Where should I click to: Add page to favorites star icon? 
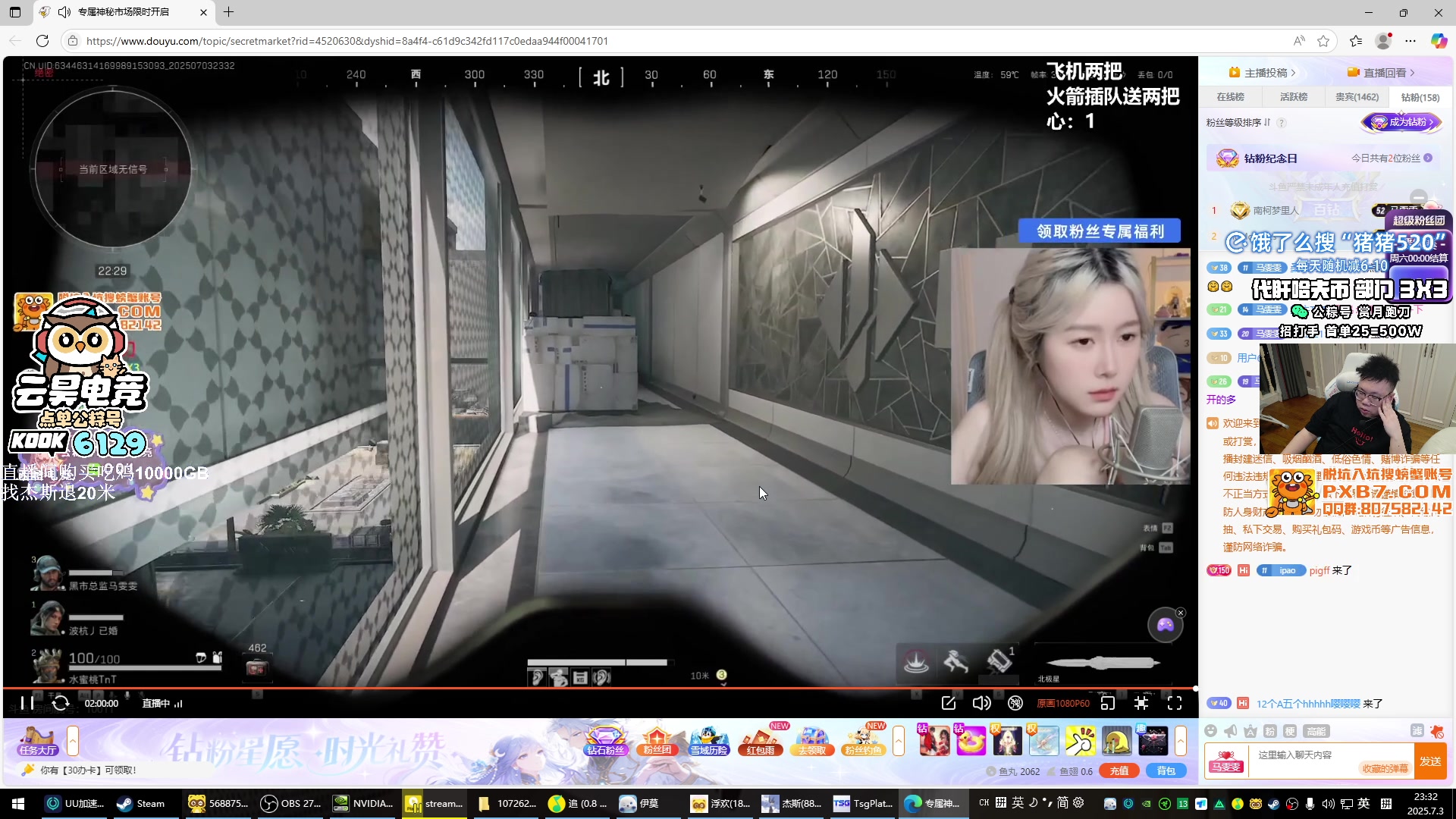point(1323,41)
